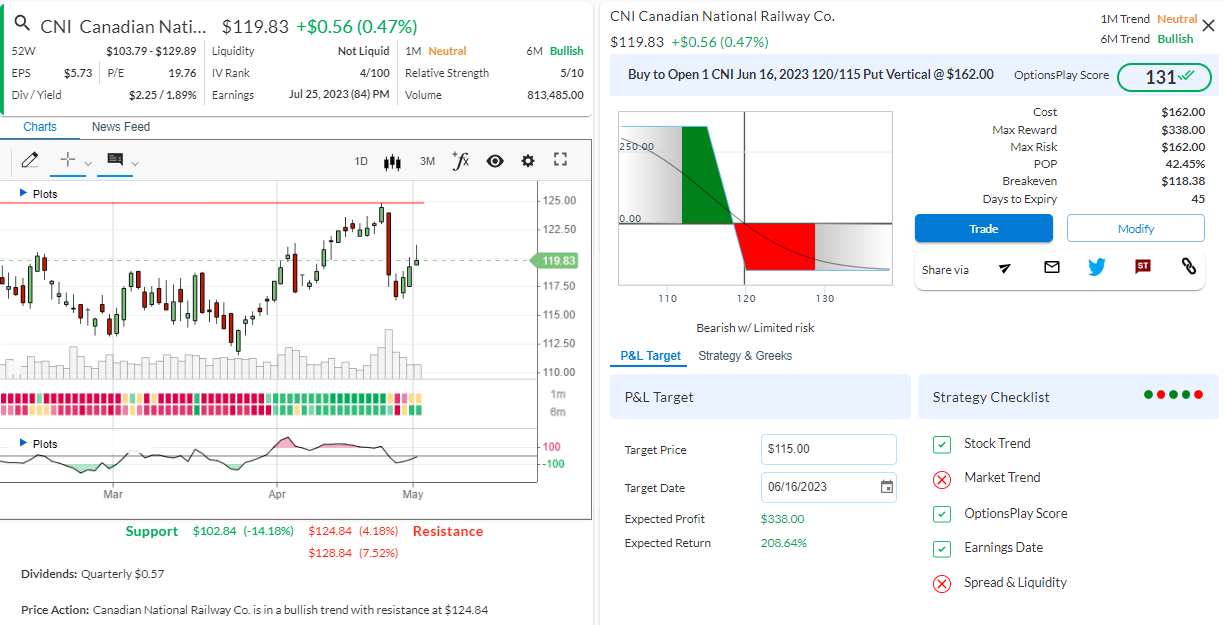Toggle the Stock Trend checklist checkbox

point(941,444)
